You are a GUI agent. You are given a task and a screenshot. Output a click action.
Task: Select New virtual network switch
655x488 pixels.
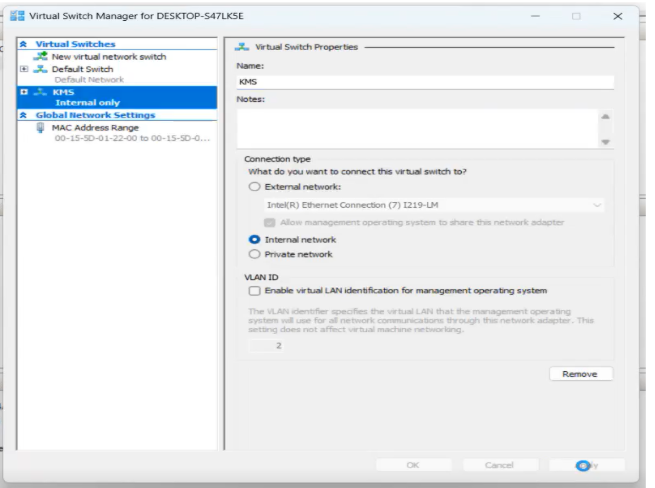point(109,56)
